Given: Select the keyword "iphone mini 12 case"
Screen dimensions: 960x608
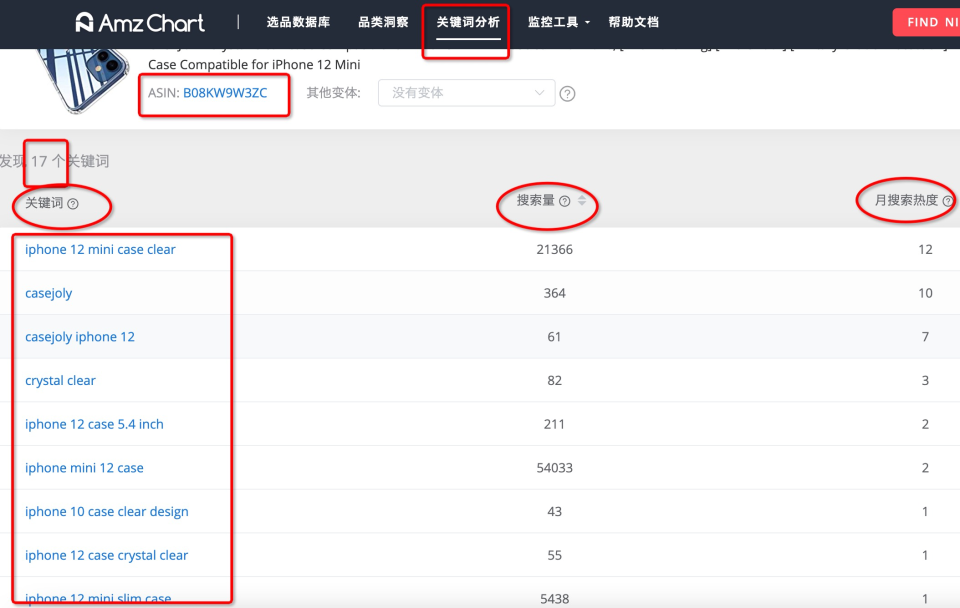Looking at the screenshot, I should 84,467.
